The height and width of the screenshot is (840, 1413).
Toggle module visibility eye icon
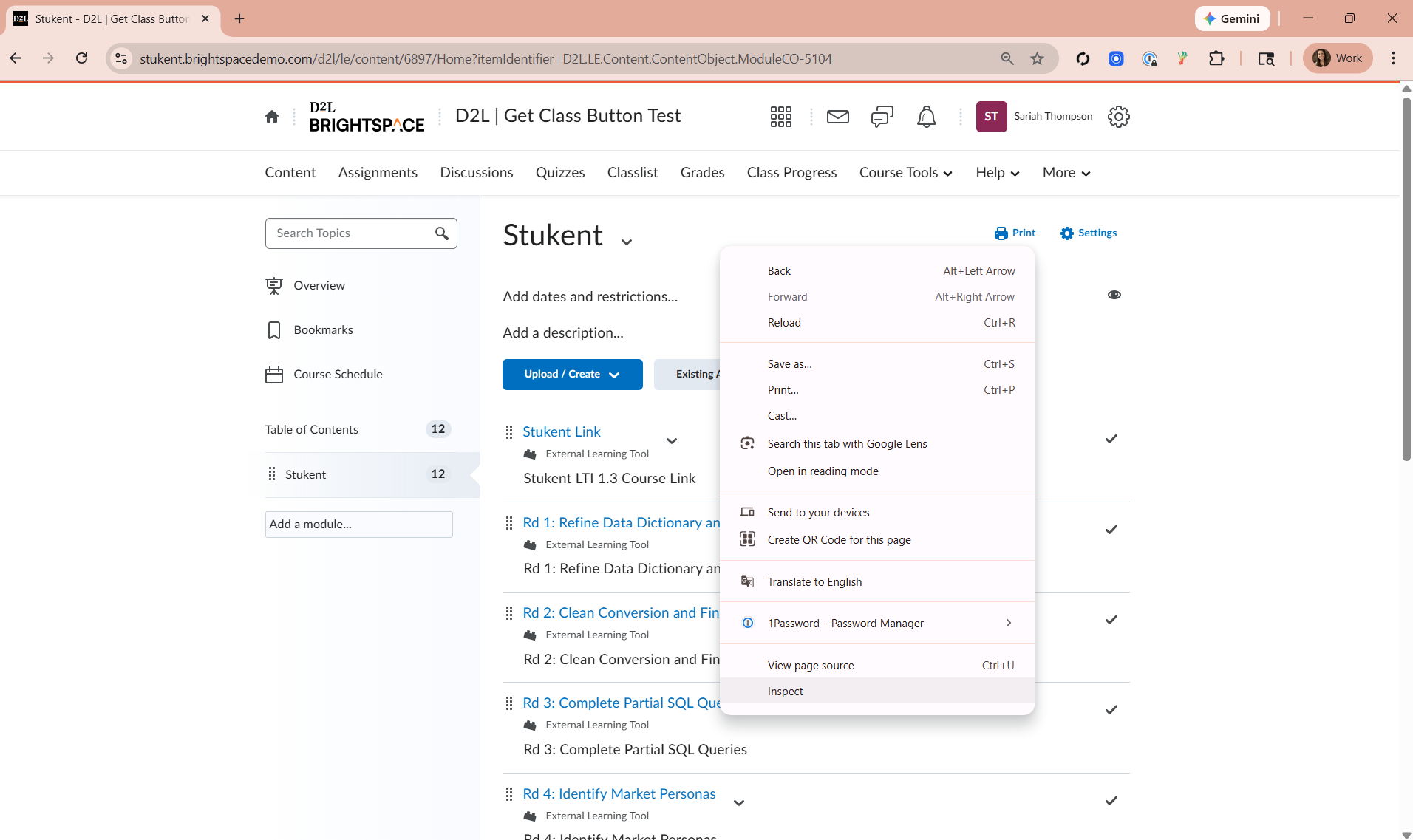pyautogui.click(x=1114, y=295)
